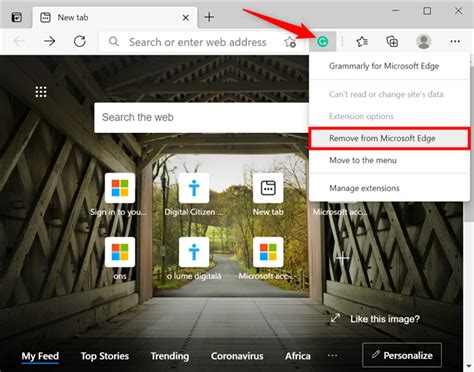This screenshot has height=372, width=474.
Task: Open Settings and more ellipsis menu
Action: pyautogui.click(x=455, y=42)
